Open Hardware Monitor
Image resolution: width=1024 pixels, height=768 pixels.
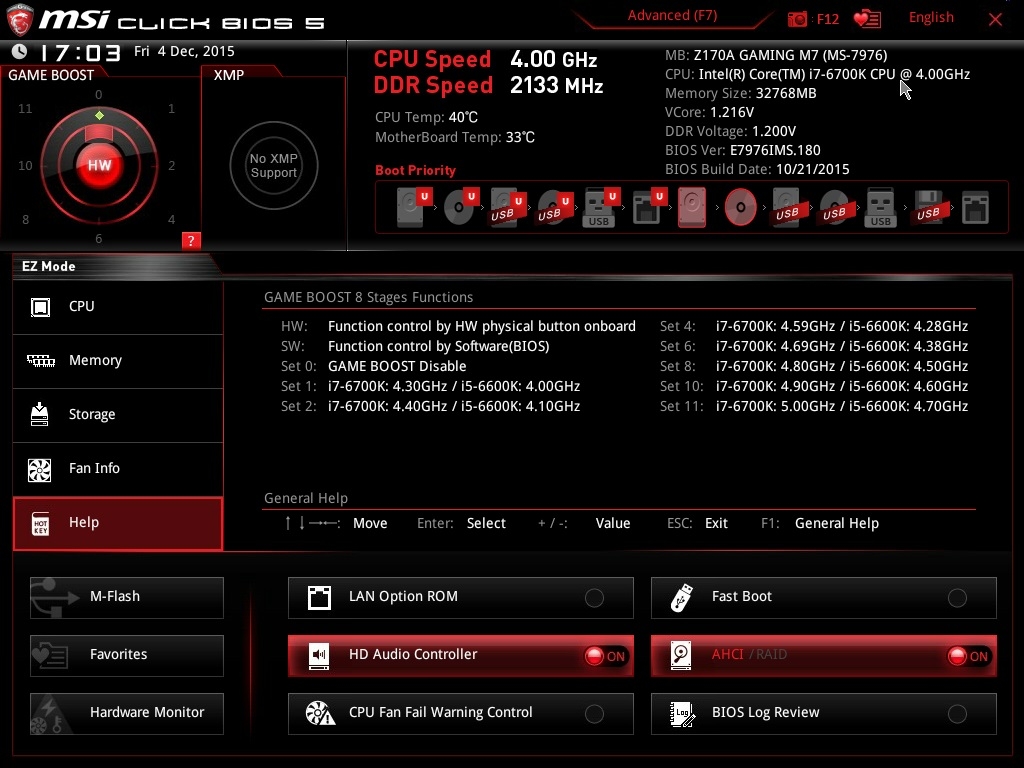(x=127, y=714)
